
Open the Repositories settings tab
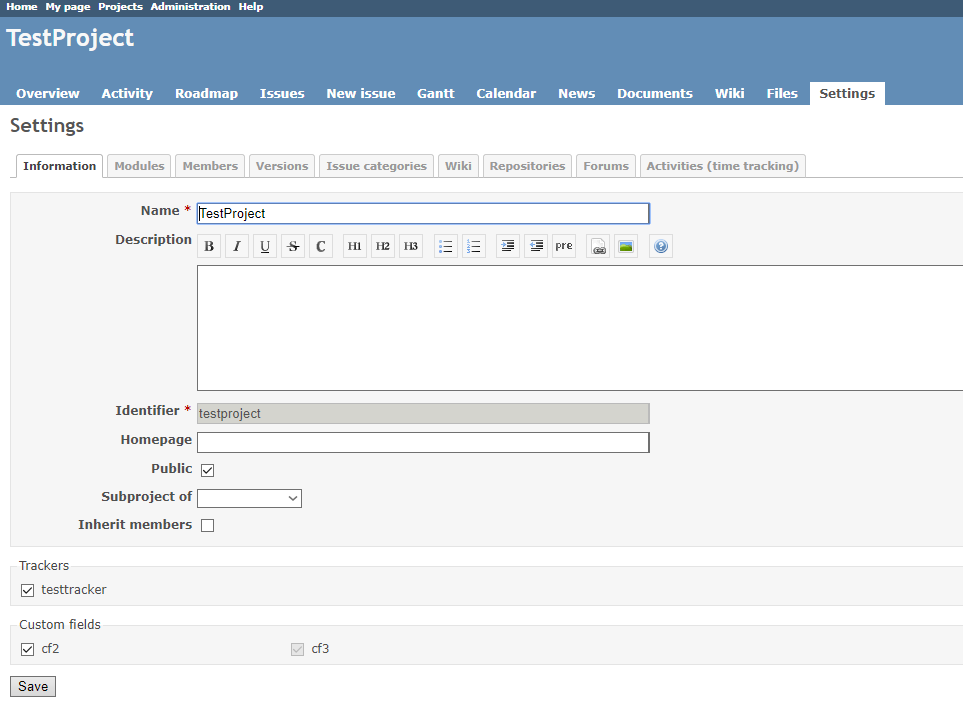[x=527, y=165]
